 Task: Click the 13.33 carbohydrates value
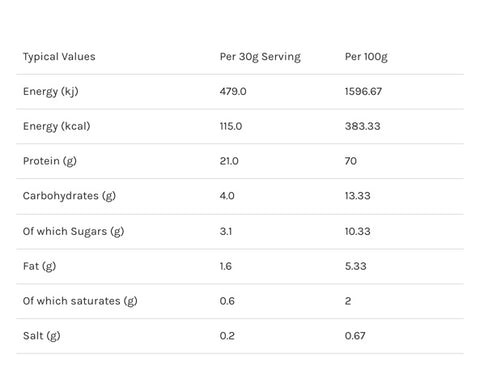click(x=357, y=196)
